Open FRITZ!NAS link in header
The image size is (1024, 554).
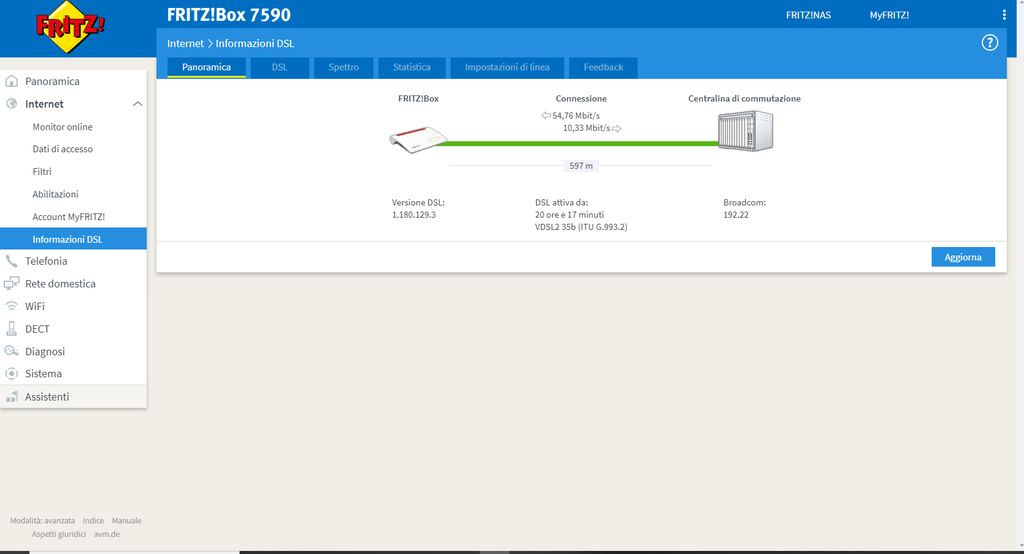(808, 15)
